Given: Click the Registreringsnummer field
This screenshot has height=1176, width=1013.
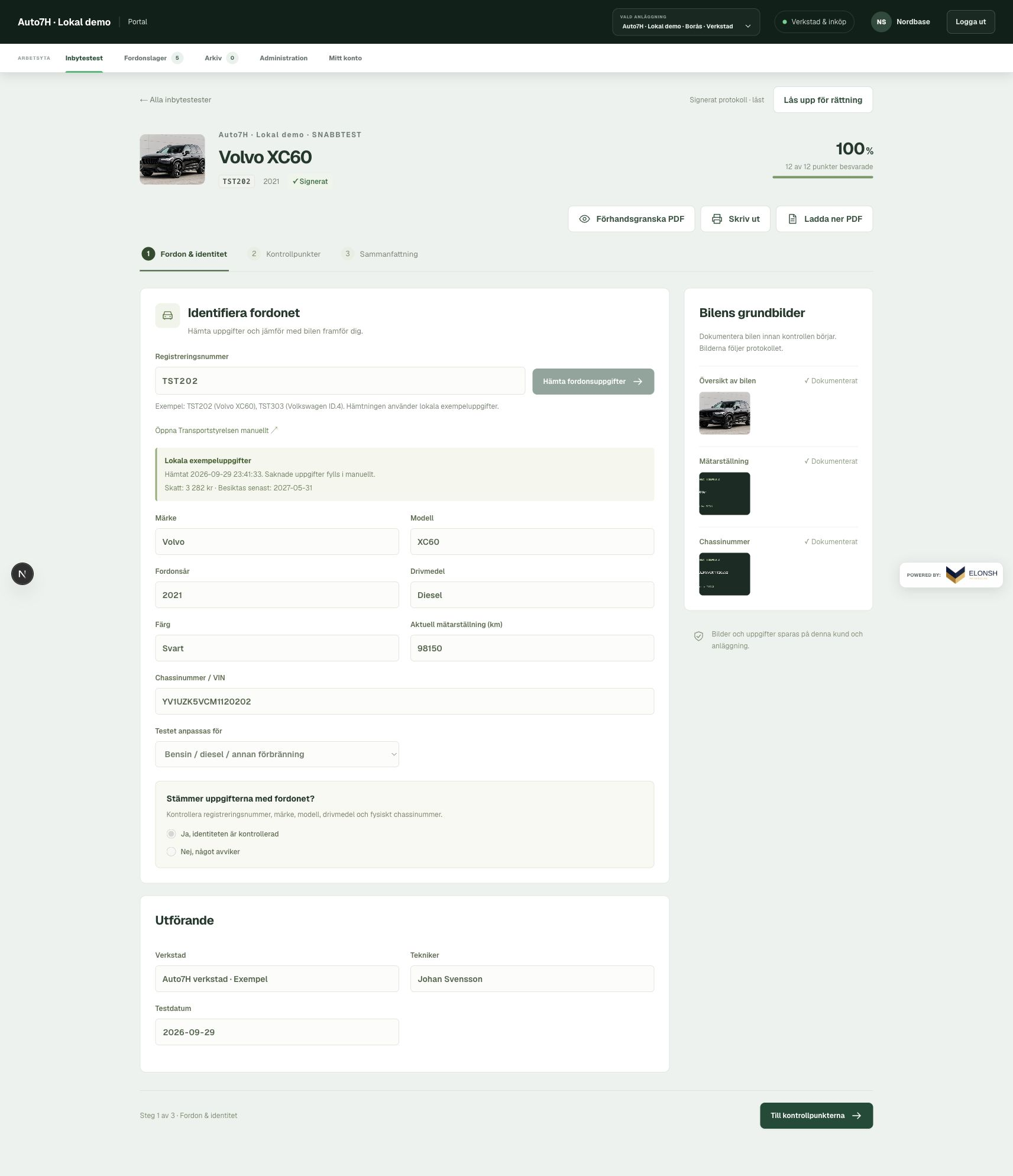Looking at the screenshot, I should pyautogui.click(x=340, y=381).
